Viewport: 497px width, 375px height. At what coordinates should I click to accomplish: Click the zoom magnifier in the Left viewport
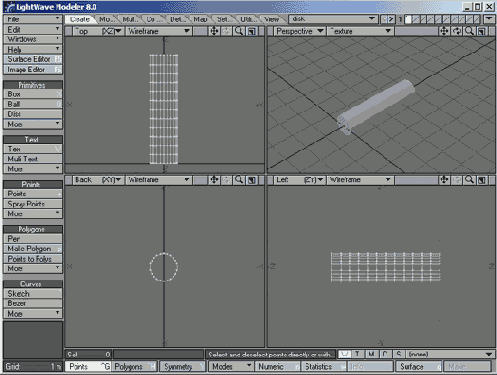point(469,180)
